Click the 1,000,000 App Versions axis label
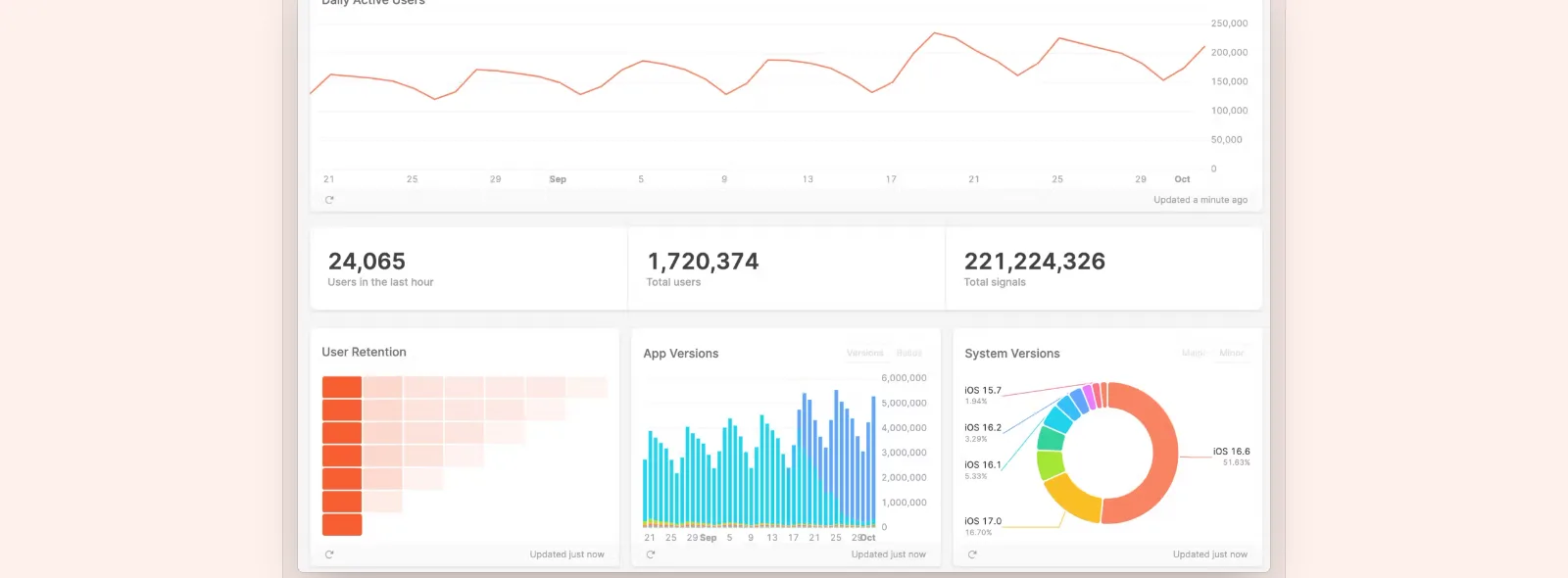The image size is (1568, 578). click(904, 503)
